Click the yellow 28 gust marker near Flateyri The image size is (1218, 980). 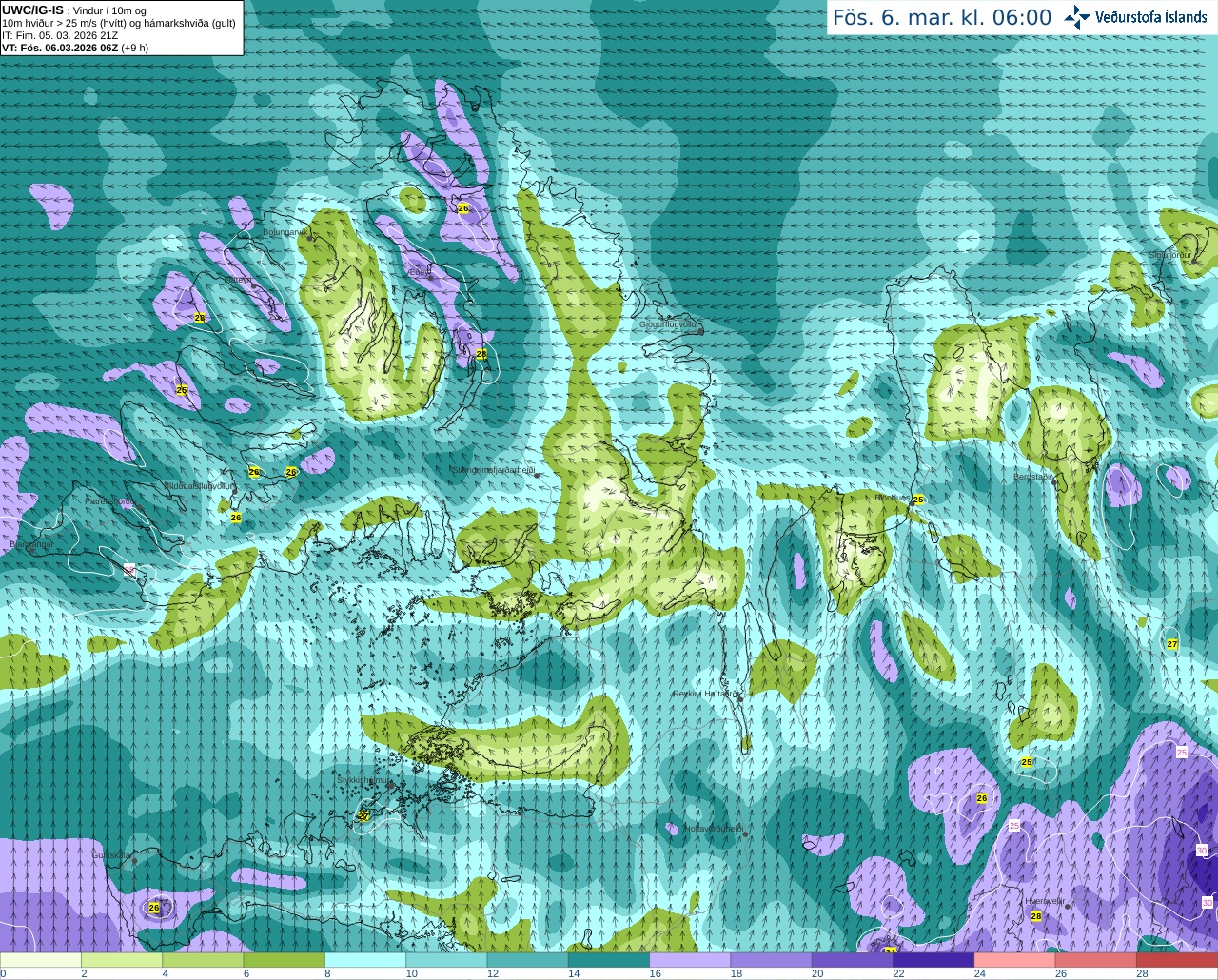pyautogui.click(x=199, y=318)
